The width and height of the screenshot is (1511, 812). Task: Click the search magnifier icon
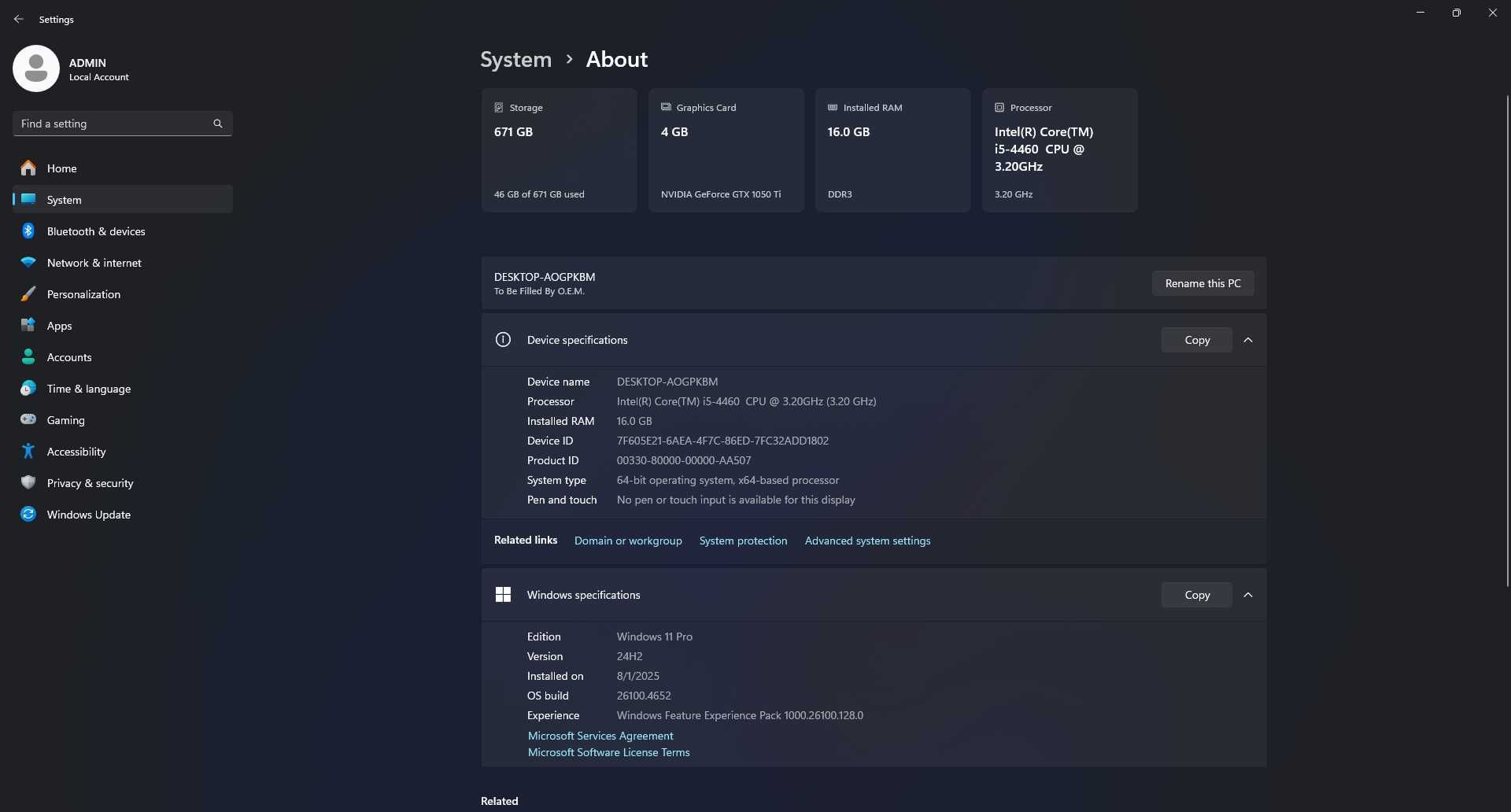click(x=218, y=124)
